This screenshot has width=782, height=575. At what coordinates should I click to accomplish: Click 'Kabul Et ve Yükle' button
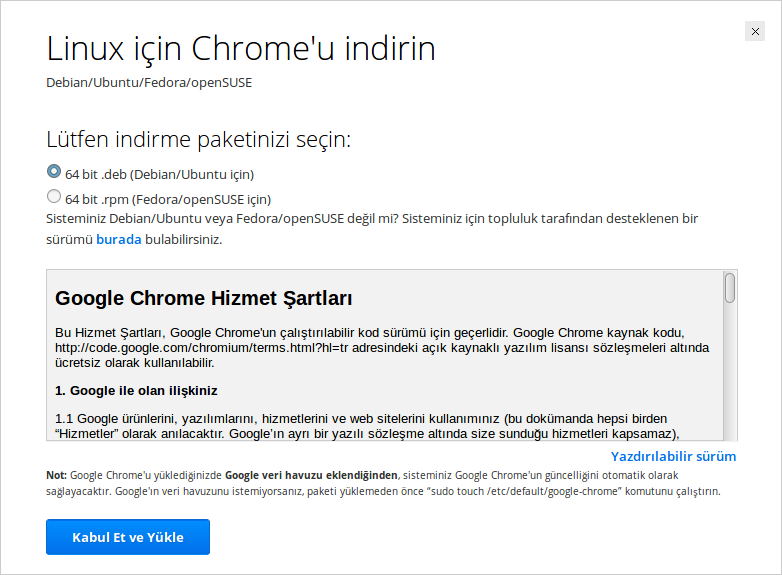pos(128,537)
